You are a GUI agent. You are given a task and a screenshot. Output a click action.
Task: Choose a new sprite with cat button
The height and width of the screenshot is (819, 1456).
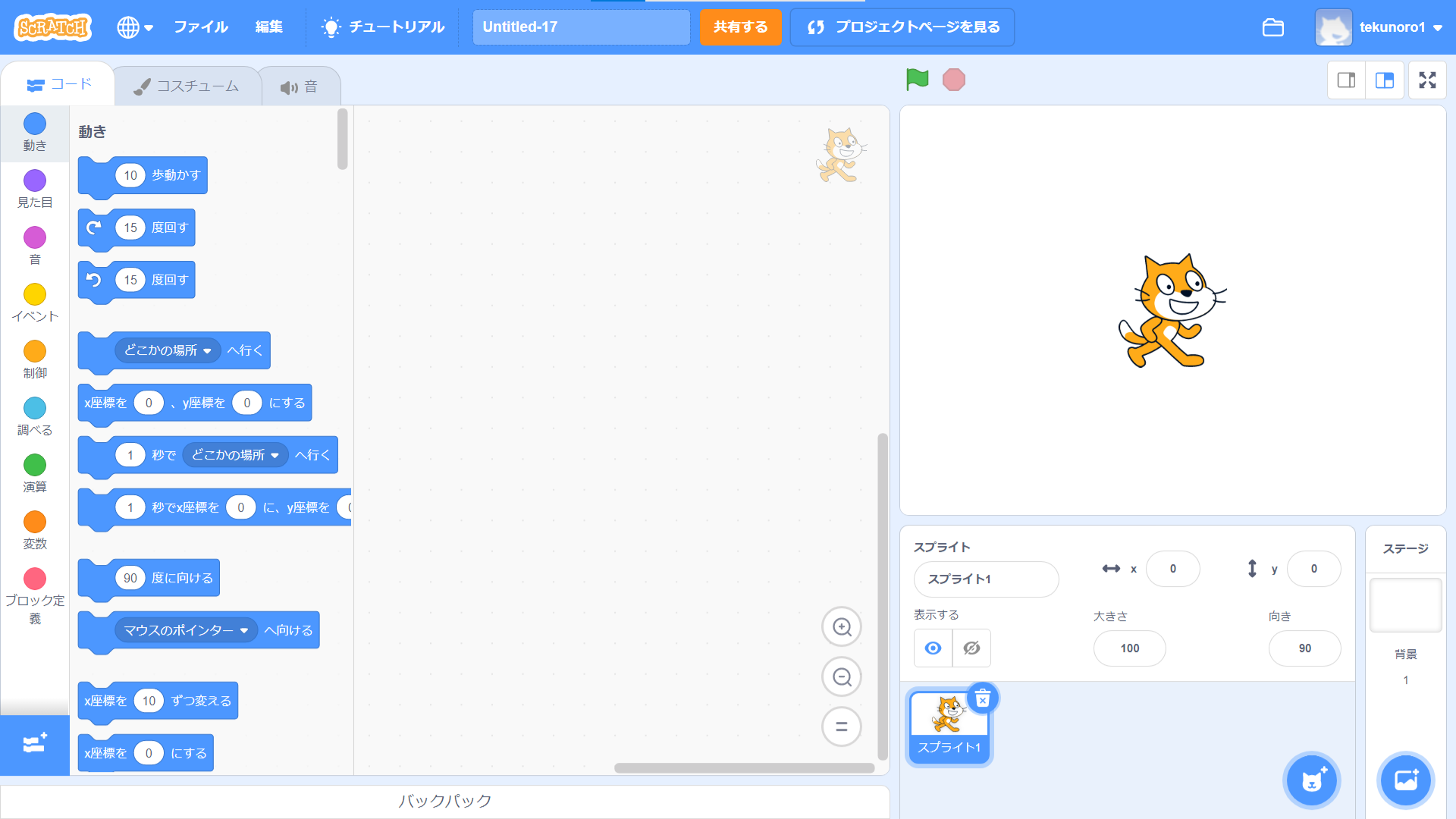(1312, 780)
